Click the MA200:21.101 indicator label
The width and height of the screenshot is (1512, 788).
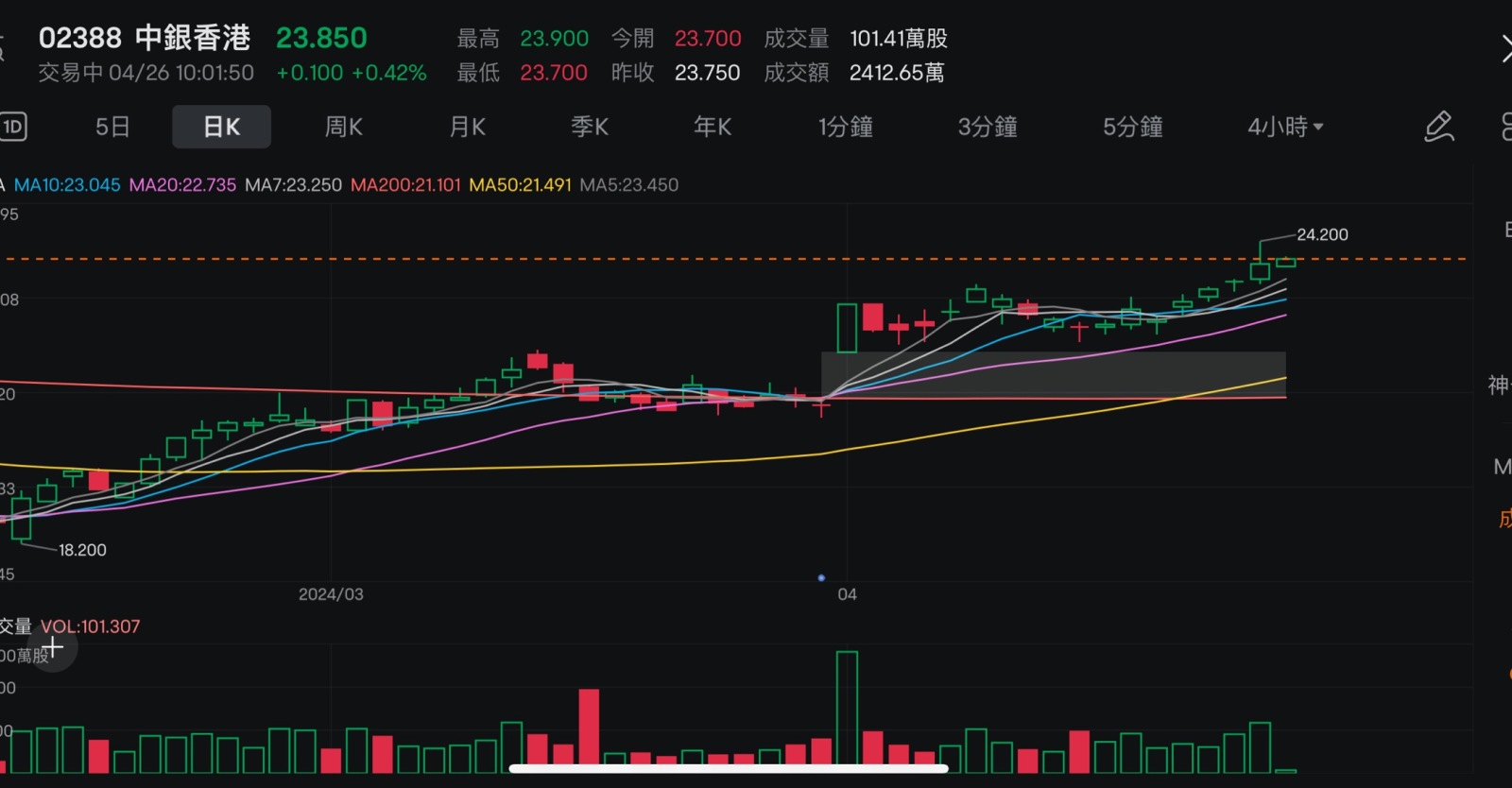(405, 185)
